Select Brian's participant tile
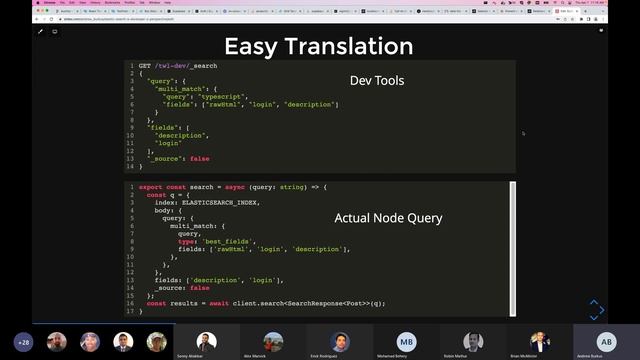The width and height of the screenshot is (640, 360). tap(540, 342)
